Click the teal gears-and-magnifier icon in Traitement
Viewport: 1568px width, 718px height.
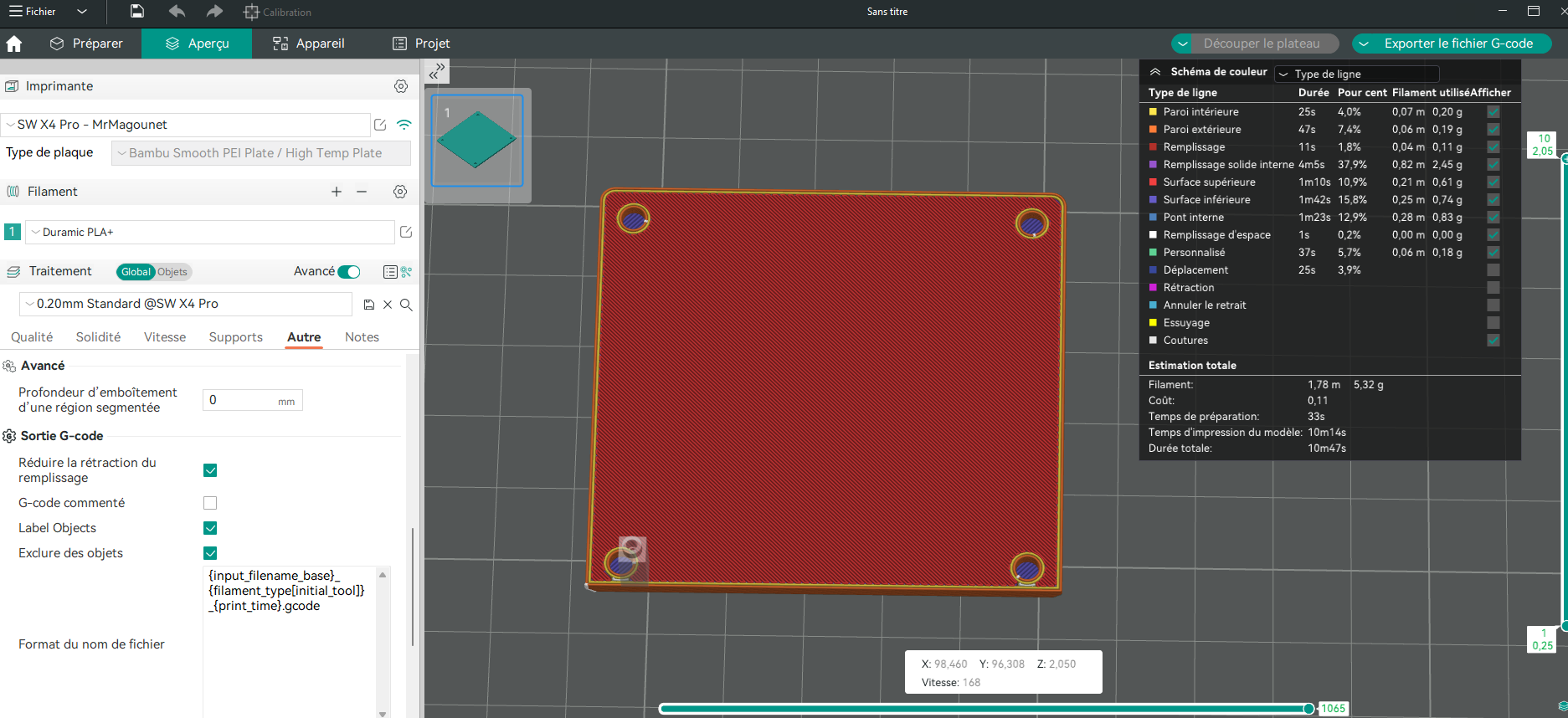click(406, 272)
